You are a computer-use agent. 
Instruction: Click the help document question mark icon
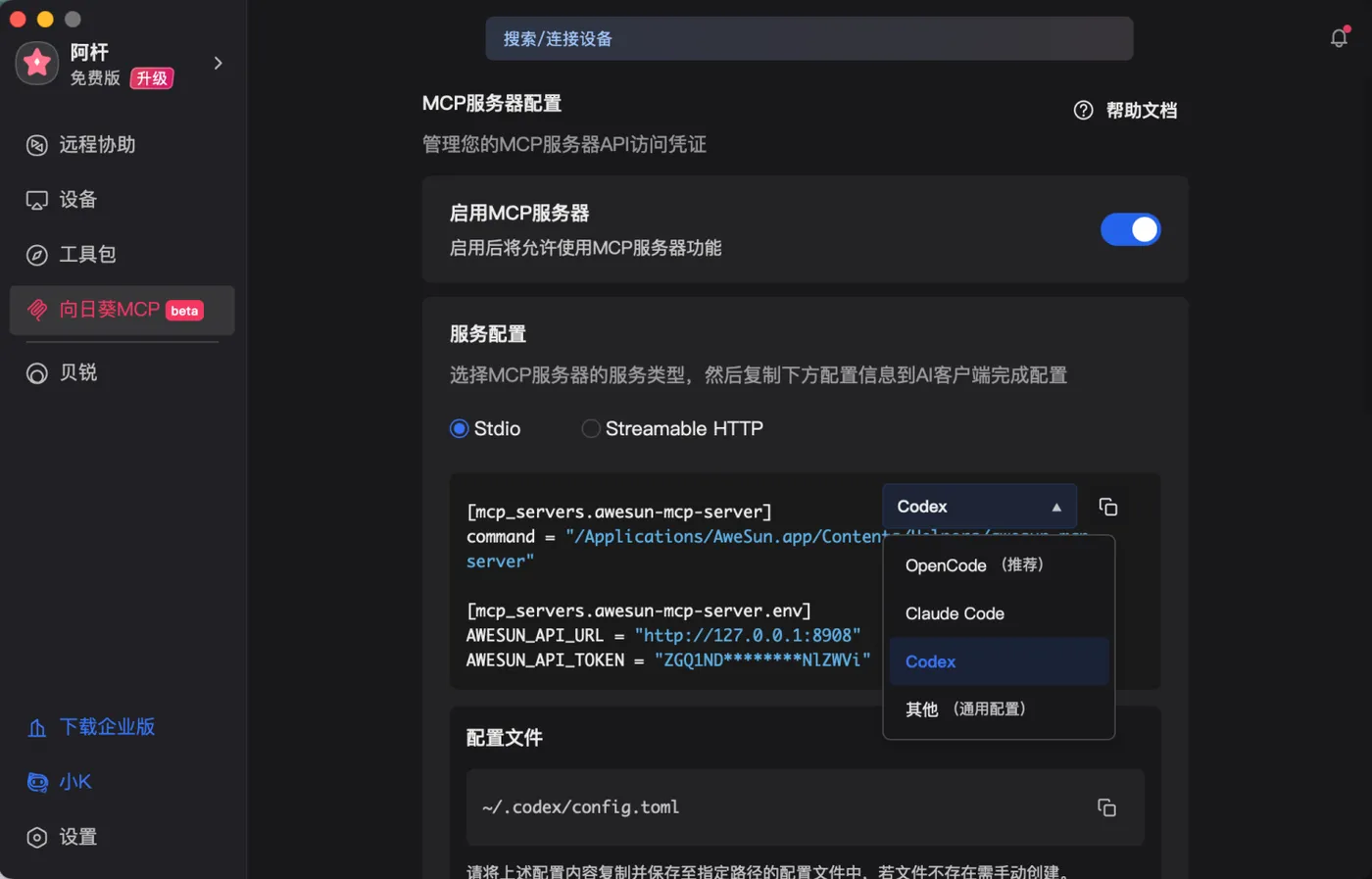(x=1083, y=111)
